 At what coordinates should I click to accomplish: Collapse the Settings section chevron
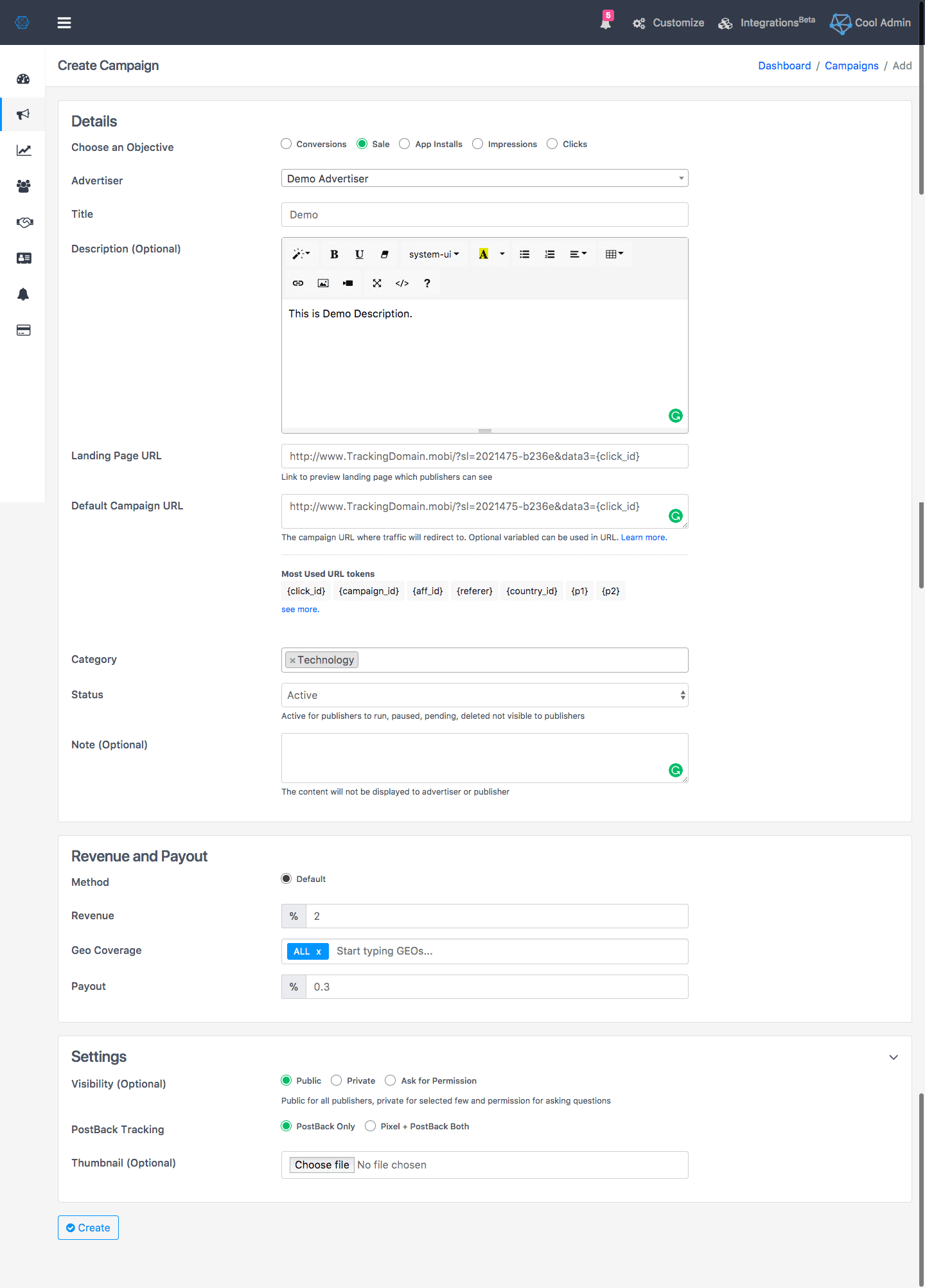(x=893, y=1057)
